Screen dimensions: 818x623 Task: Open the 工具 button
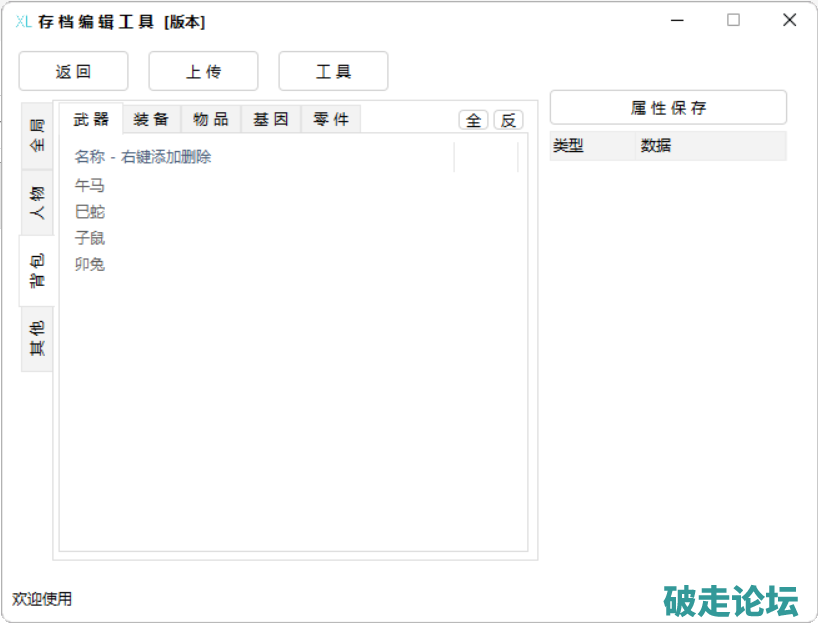[x=333, y=72]
